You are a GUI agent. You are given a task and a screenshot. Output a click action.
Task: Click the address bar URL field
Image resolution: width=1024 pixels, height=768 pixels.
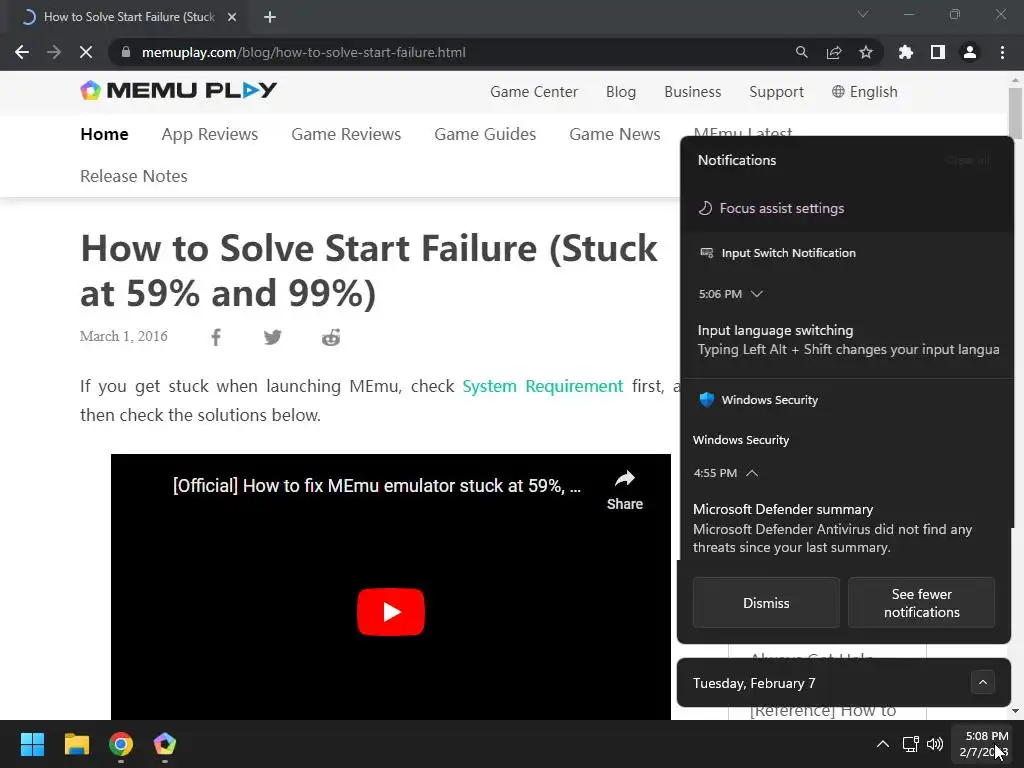point(451,52)
